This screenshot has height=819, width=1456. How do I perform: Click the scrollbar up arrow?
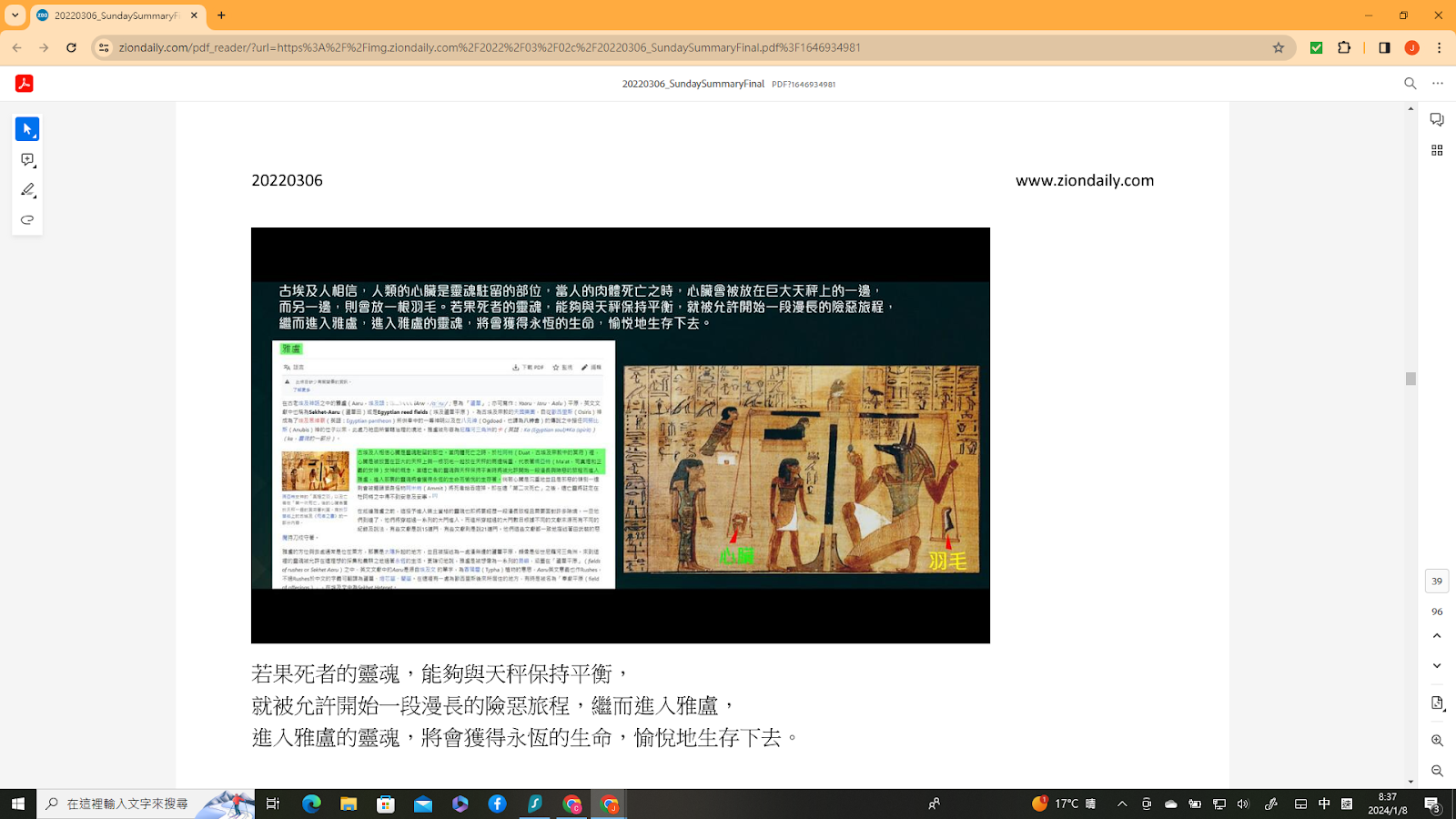1410,108
